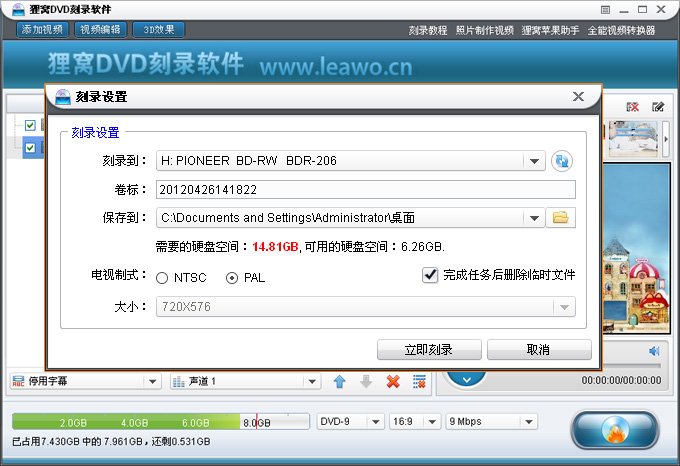Click the disable menu template icon
Screen dimensions: 680x466
pyautogui.click(x=632, y=107)
